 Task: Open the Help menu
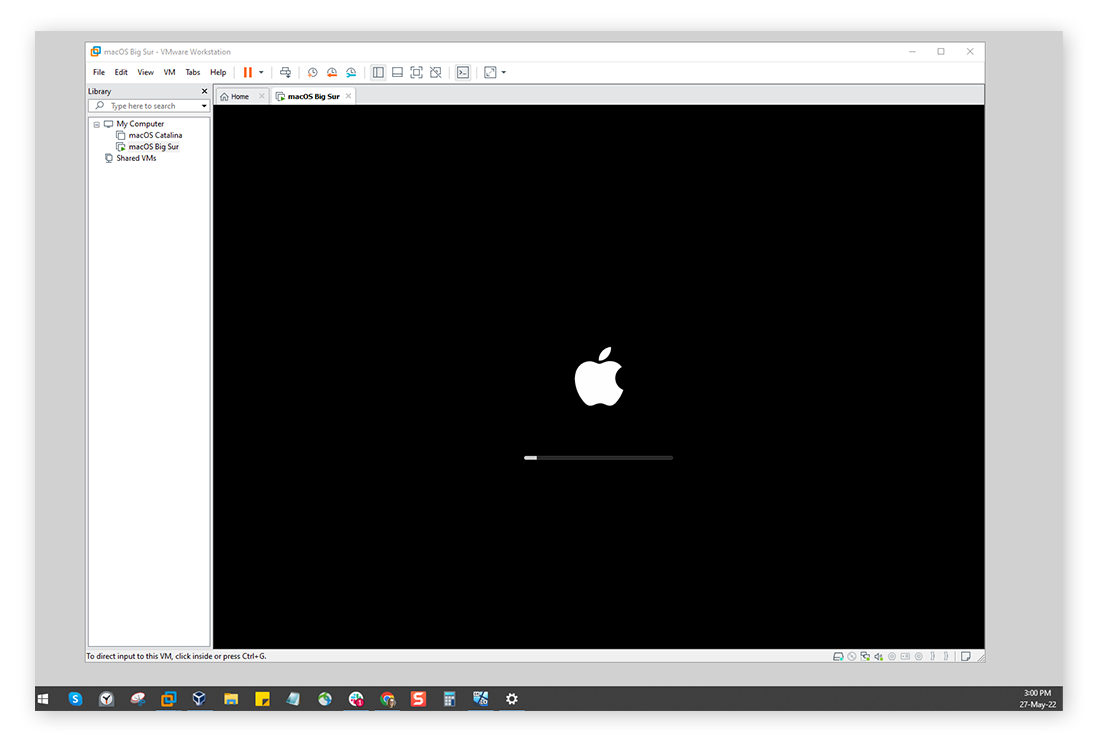(x=218, y=72)
